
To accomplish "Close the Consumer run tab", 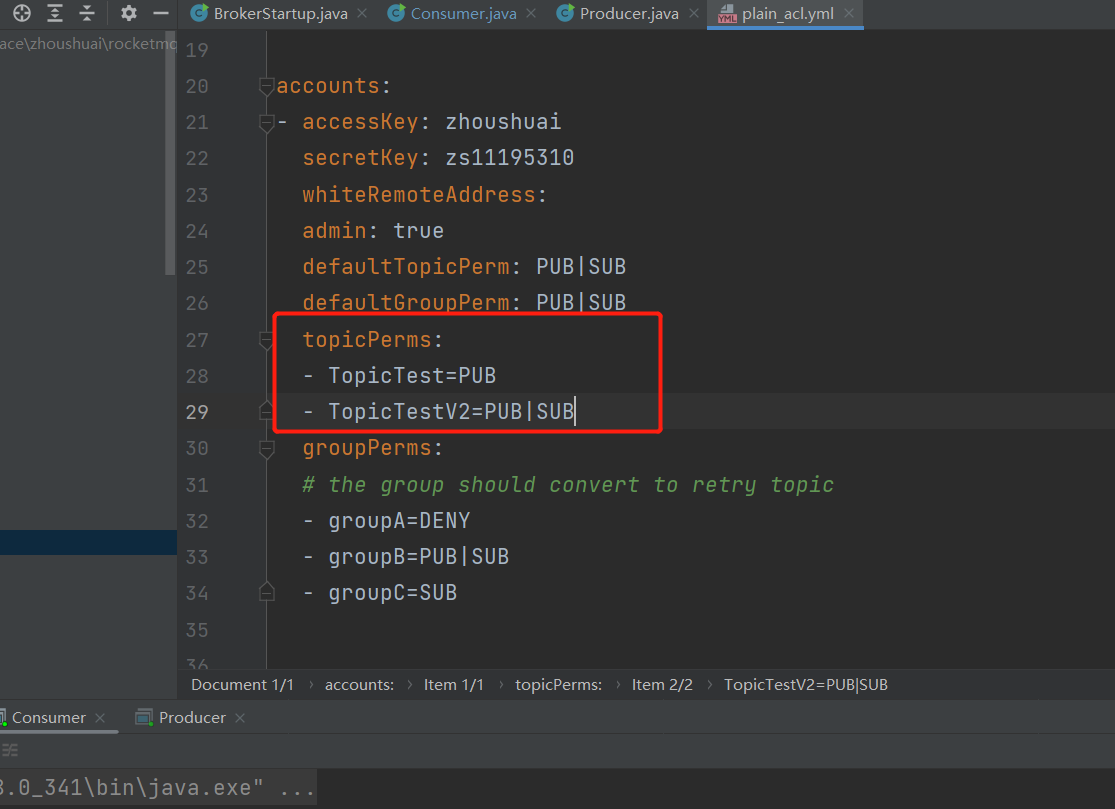I will pos(100,718).
